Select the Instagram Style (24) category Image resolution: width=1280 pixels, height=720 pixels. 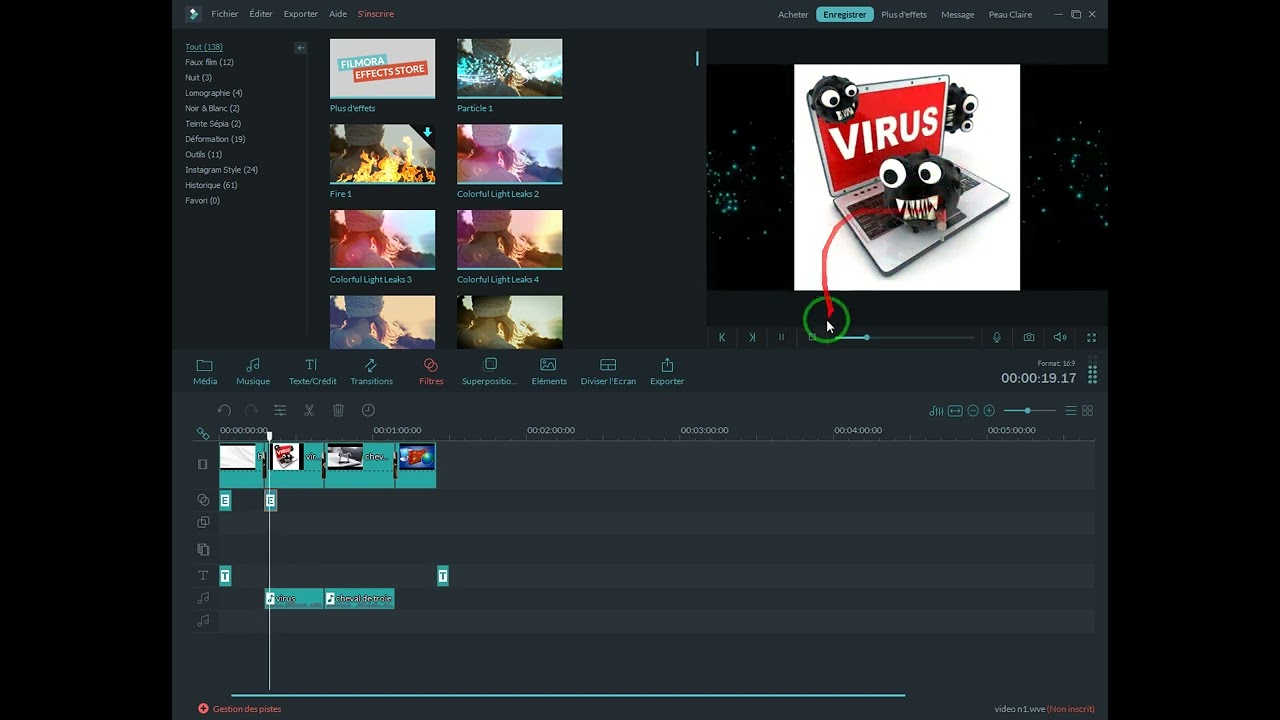point(221,170)
